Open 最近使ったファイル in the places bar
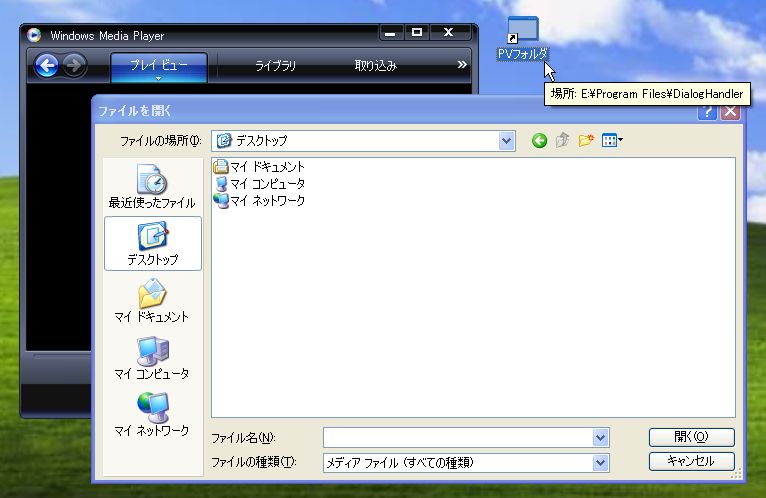This screenshot has height=498, width=766. pyautogui.click(x=152, y=187)
